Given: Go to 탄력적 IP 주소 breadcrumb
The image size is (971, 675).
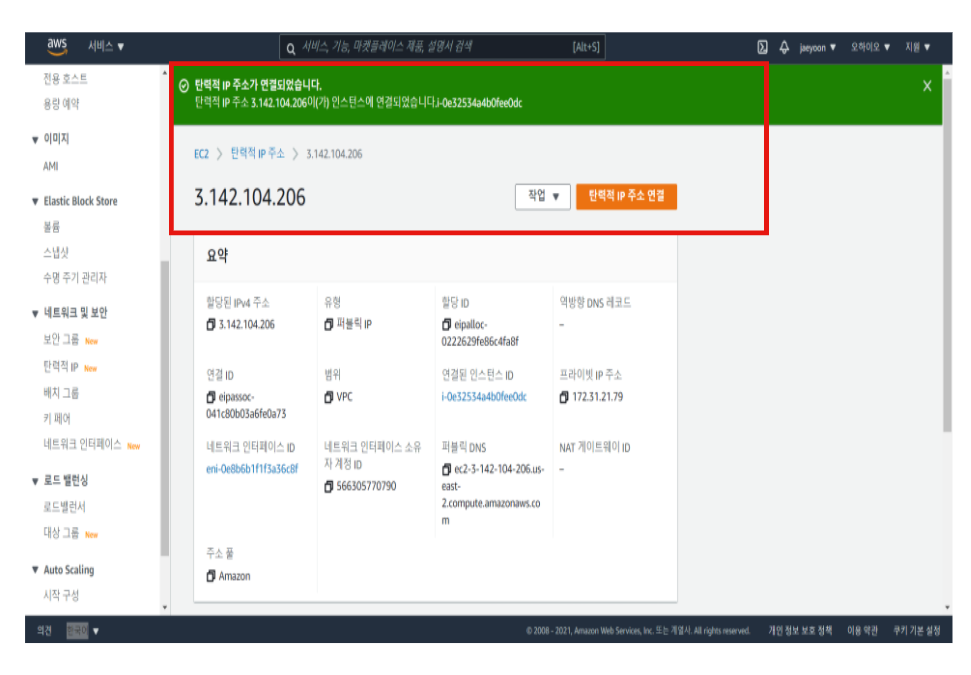Looking at the screenshot, I should tap(258, 153).
